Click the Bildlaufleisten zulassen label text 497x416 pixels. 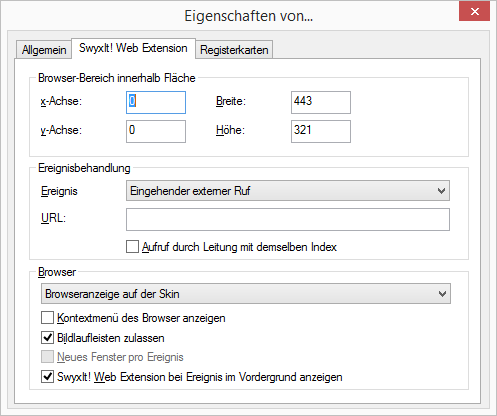[x=111, y=338]
